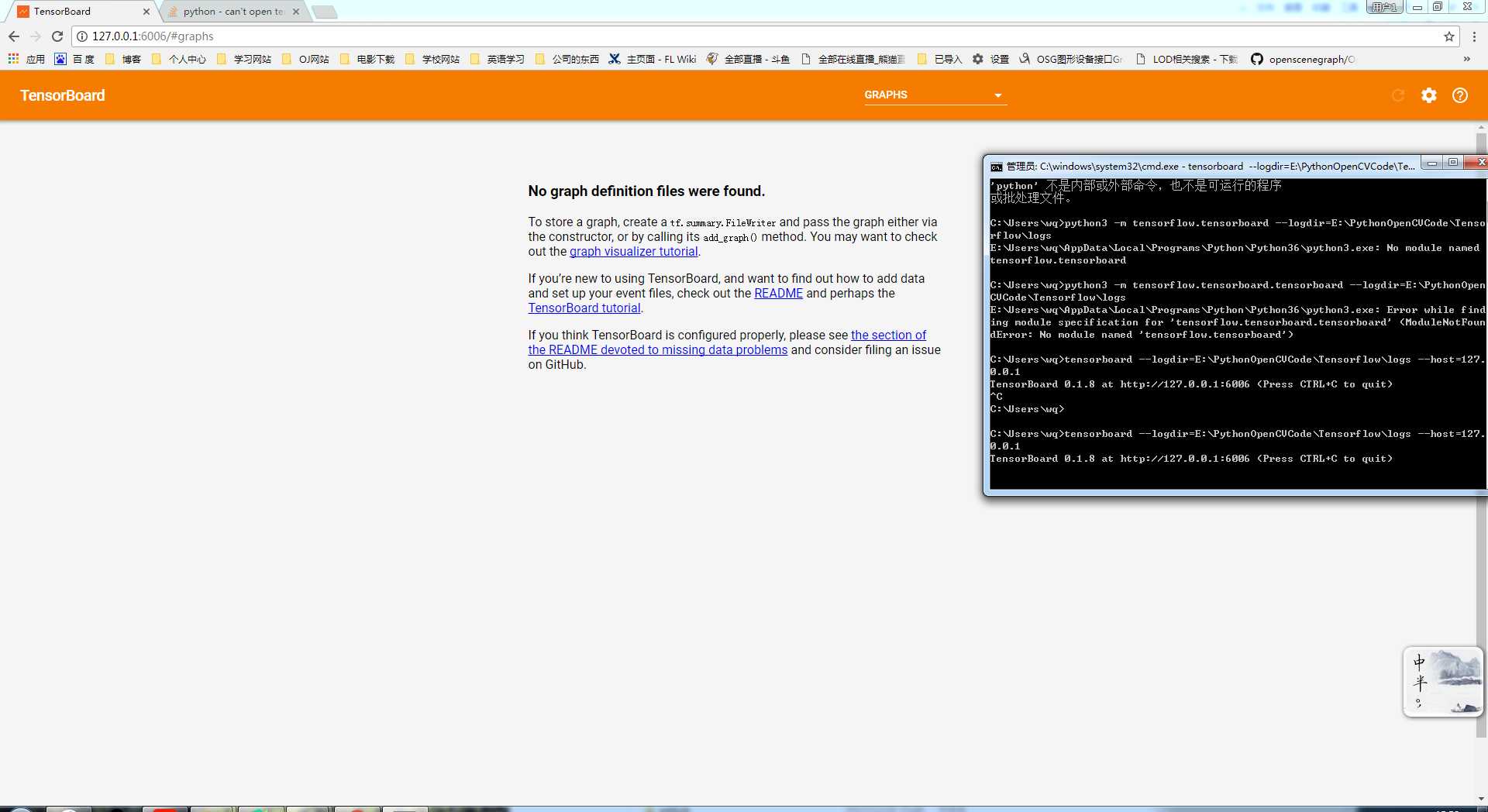Open the 个人中心 bookmark folder

(x=178, y=59)
